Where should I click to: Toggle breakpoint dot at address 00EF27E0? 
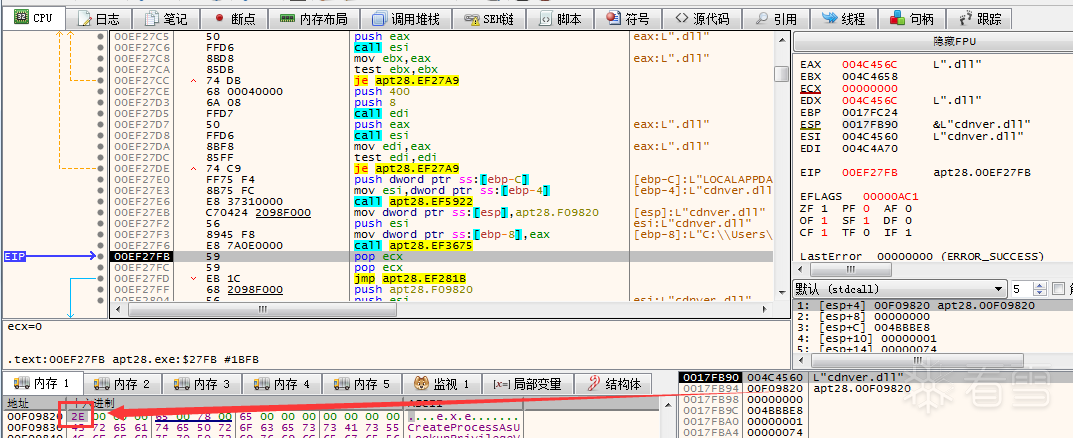(x=101, y=179)
